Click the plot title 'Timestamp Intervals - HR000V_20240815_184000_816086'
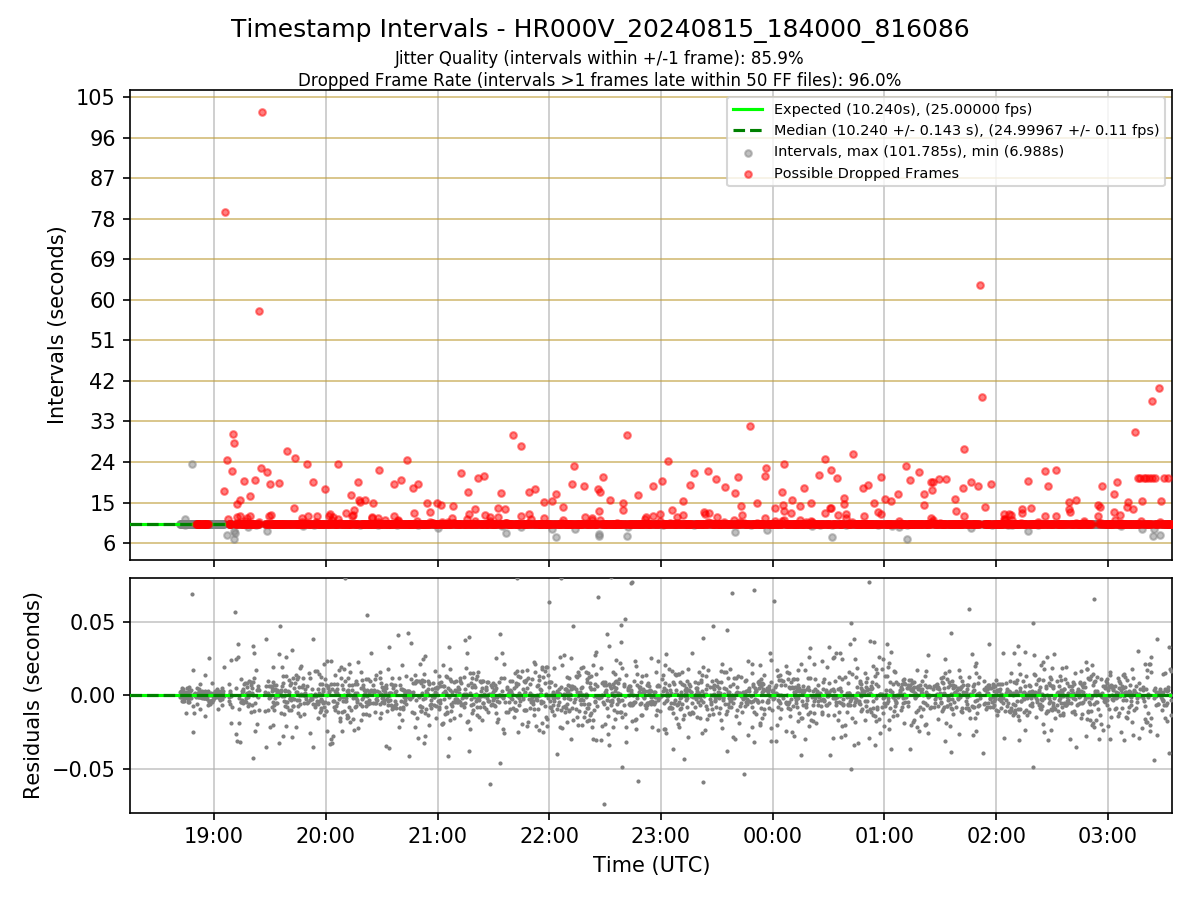This screenshot has width=1200, height=900. 600,29
